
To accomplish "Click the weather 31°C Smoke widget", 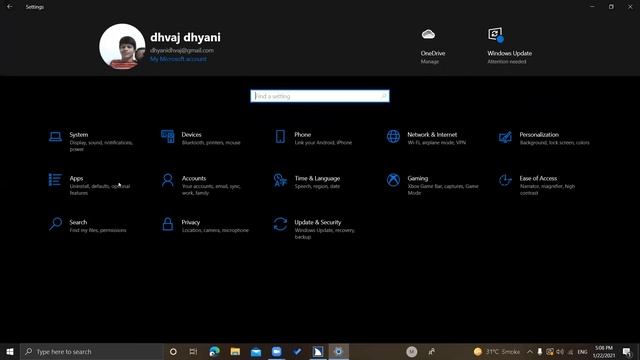I will (497, 351).
